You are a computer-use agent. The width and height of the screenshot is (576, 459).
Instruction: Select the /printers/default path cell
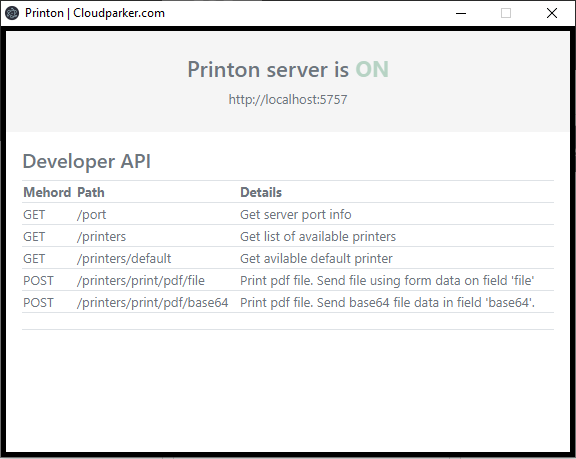(x=124, y=259)
